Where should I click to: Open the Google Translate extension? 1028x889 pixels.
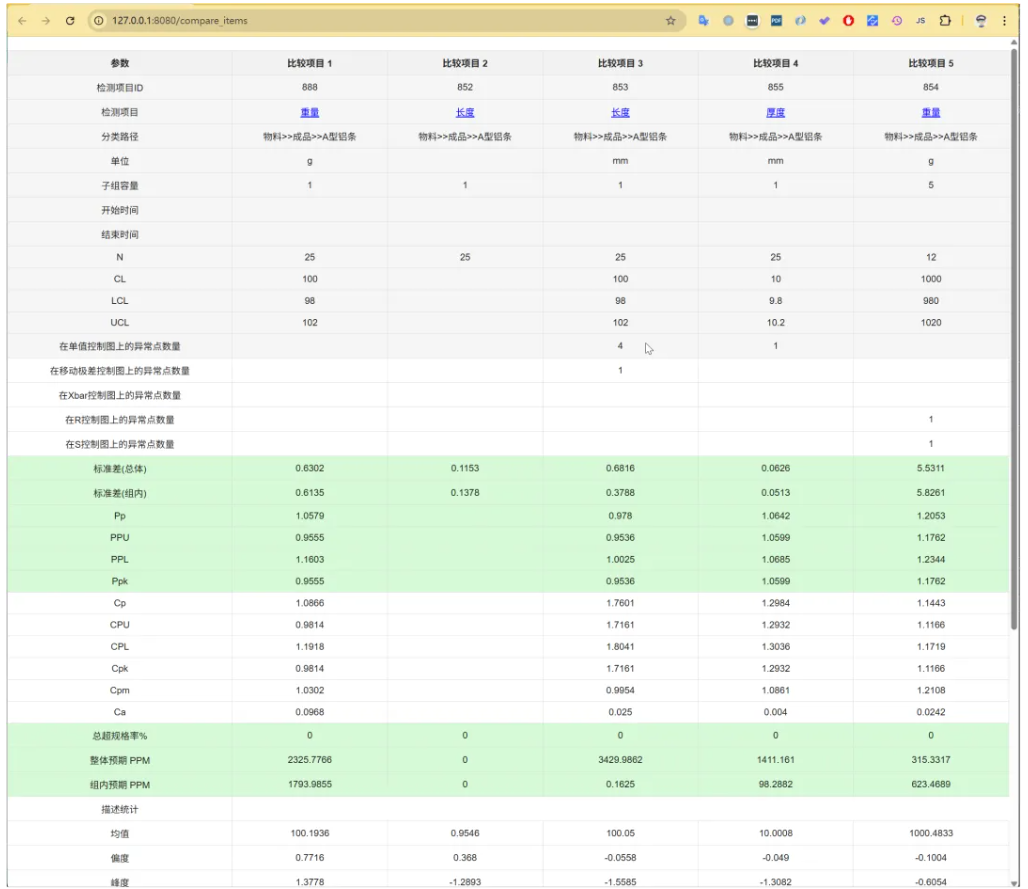click(x=704, y=20)
